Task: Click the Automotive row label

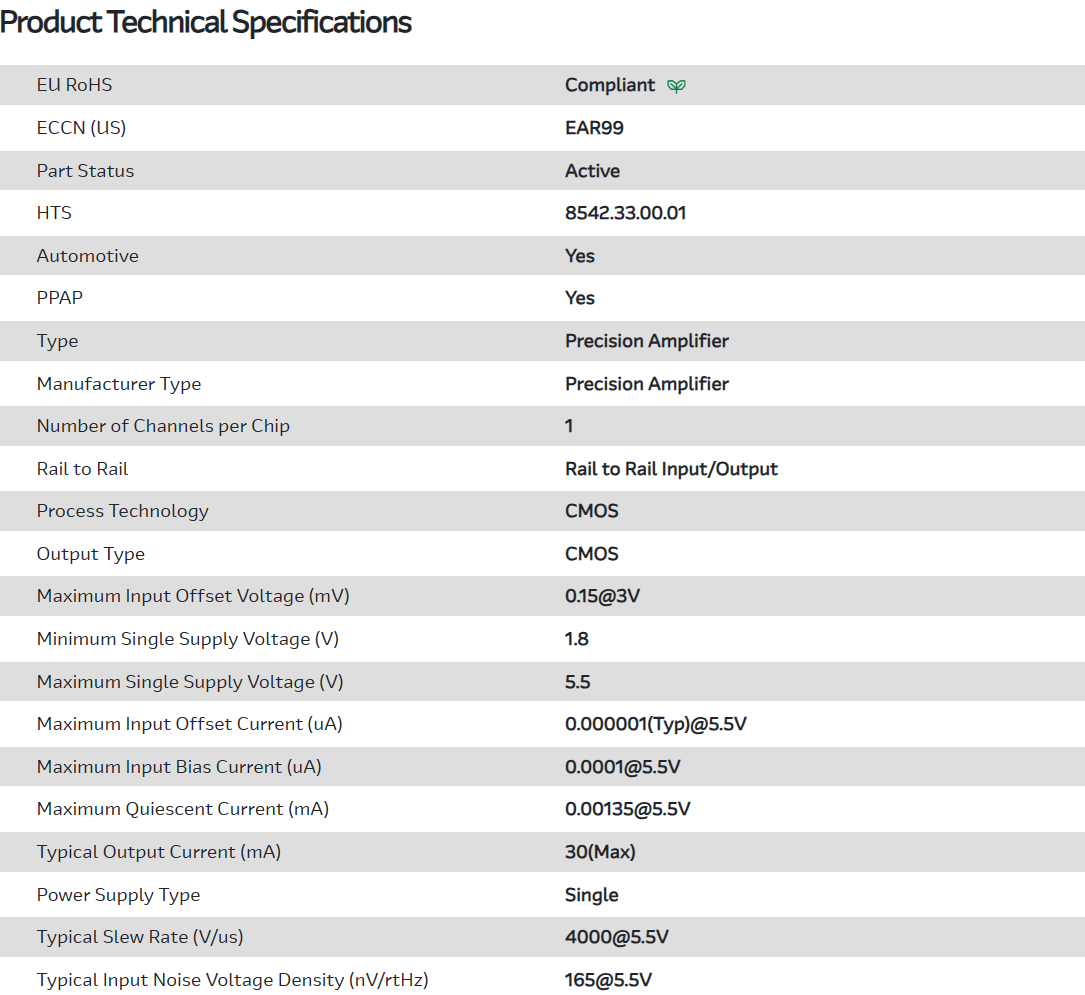Action: coord(88,256)
